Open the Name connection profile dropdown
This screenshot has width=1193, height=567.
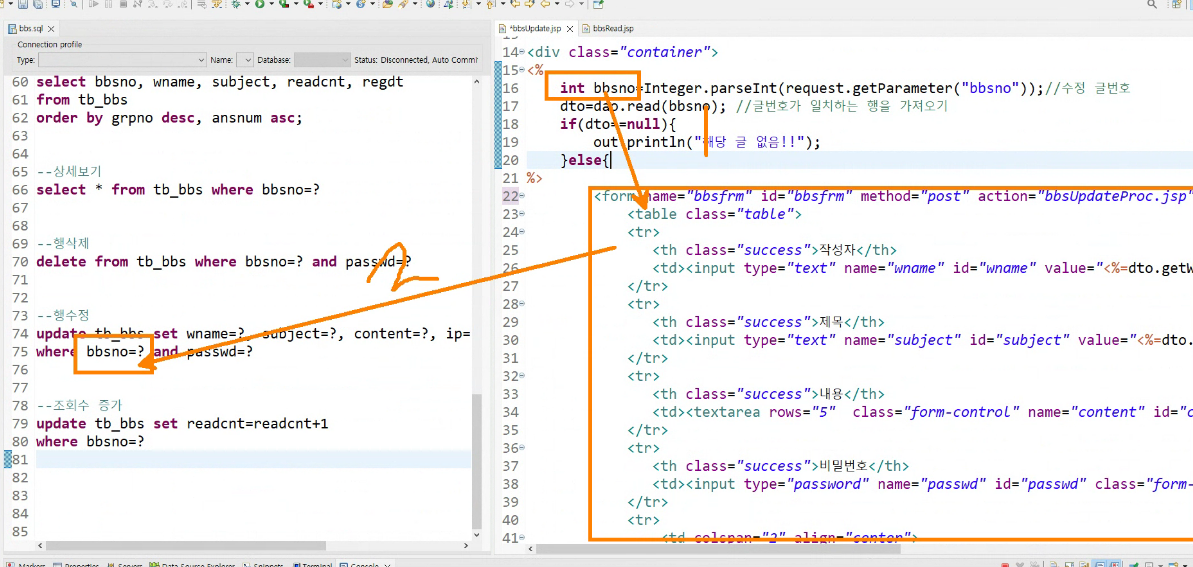[x=245, y=59]
